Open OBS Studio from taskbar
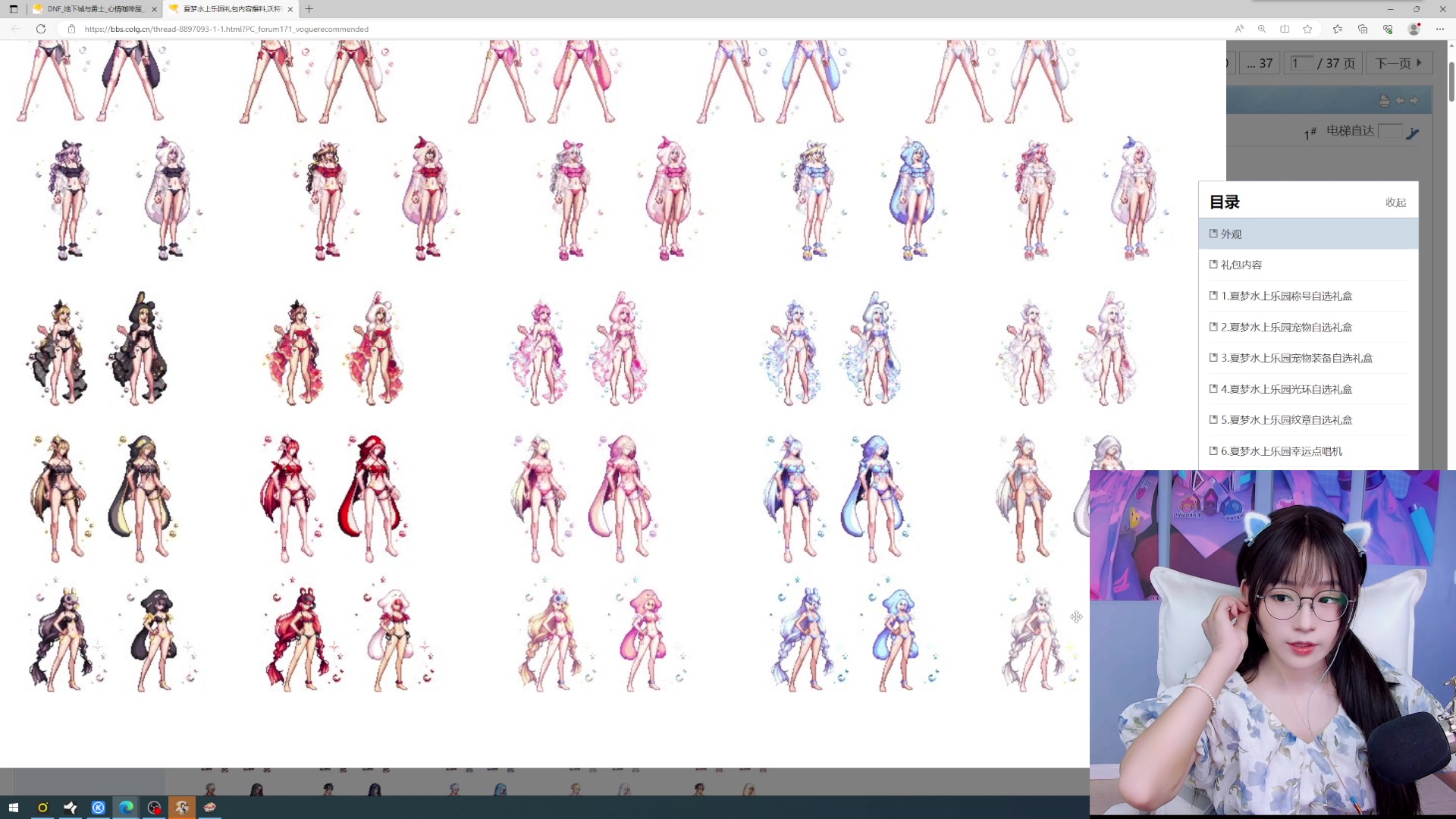This screenshot has width=1456, height=819. click(x=154, y=808)
